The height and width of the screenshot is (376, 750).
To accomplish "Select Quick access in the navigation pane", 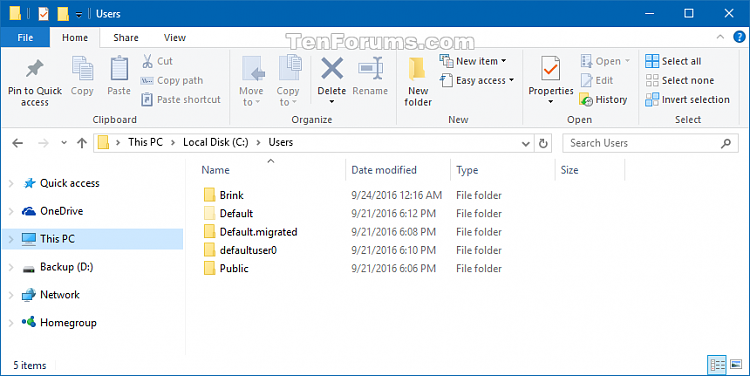I will pyautogui.click(x=69, y=183).
